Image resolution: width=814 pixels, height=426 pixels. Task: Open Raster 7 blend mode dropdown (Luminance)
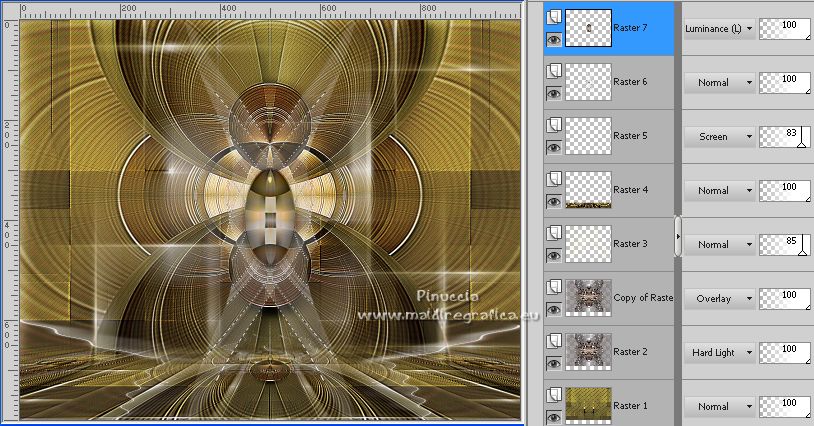pyautogui.click(x=719, y=29)
